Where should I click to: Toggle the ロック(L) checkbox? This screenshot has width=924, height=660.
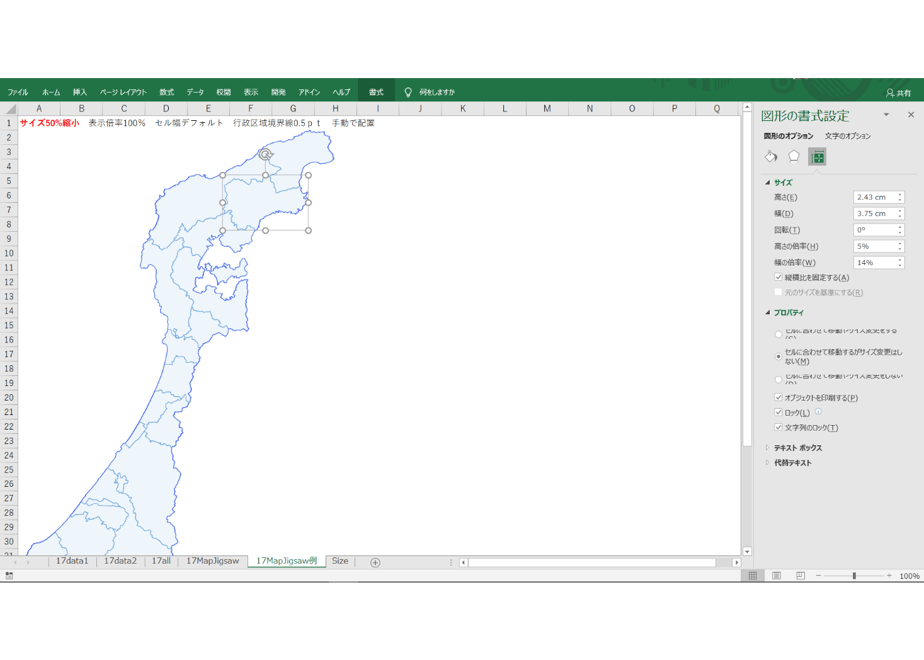[x=778, y=412]
